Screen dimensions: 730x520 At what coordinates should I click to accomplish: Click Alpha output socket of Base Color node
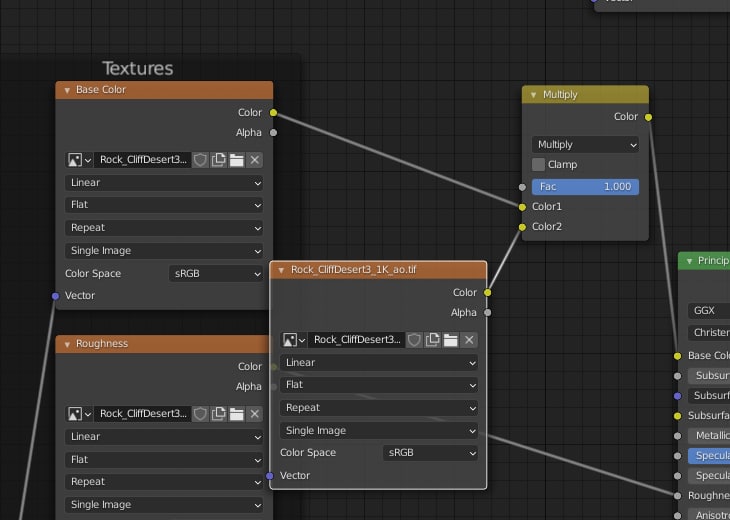[x=273, y=133]
